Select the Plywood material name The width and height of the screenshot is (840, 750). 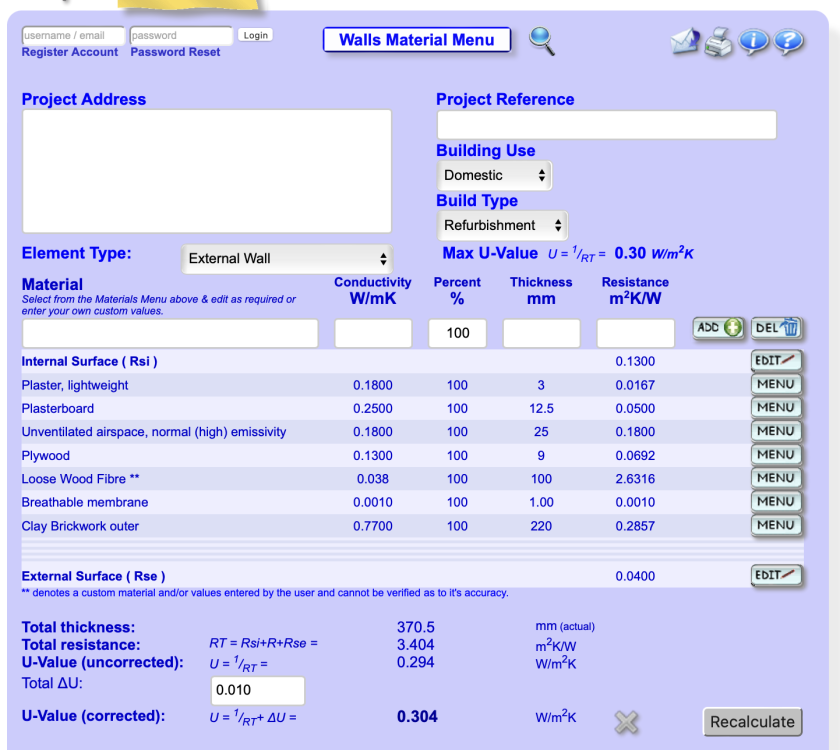(x=46, y=456)
